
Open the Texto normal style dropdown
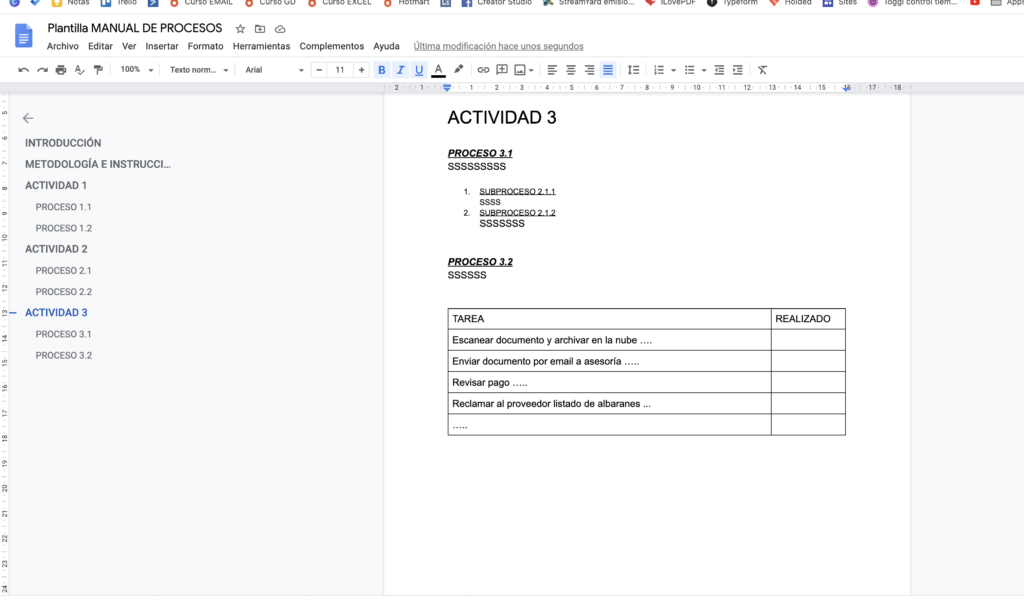click(x=199, y=70)
